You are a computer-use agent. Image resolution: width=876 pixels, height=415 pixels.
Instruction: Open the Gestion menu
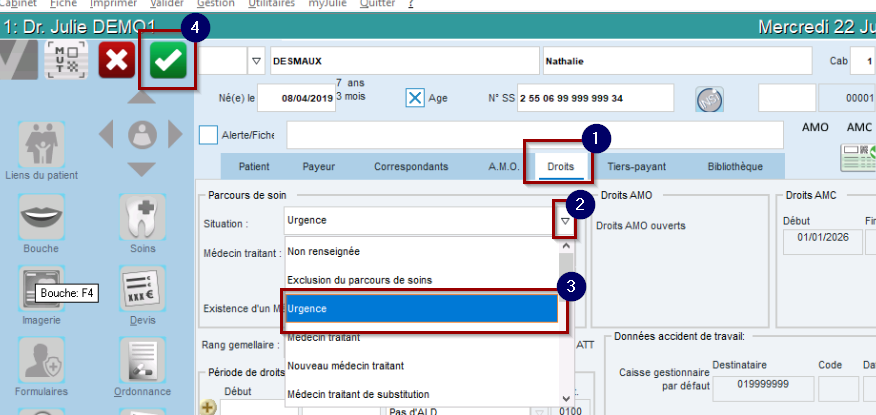216,3
